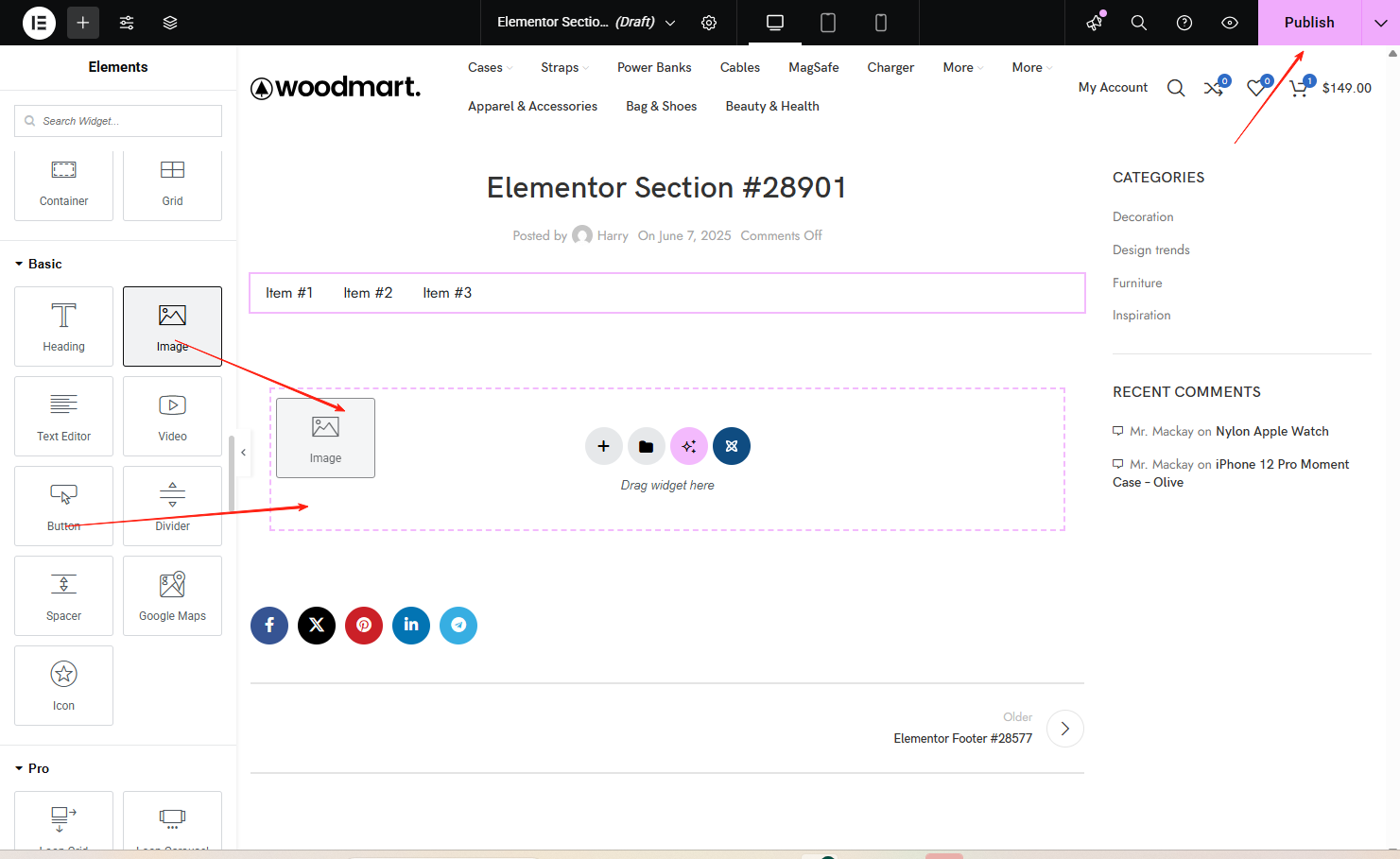Click inside the Search Widget field
Image resolution: width=1400 pixels, height=859 pixels.
click(118, 121)
